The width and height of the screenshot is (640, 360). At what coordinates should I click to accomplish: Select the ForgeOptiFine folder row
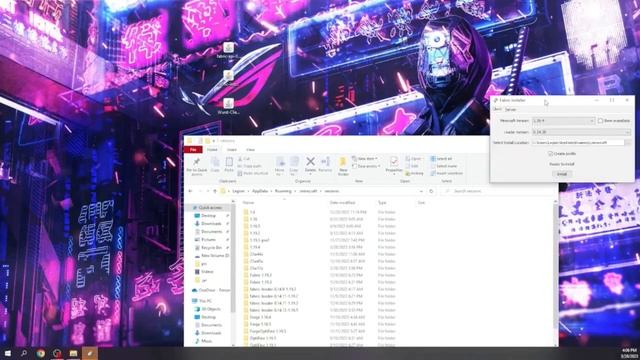(x=318, y=331)
